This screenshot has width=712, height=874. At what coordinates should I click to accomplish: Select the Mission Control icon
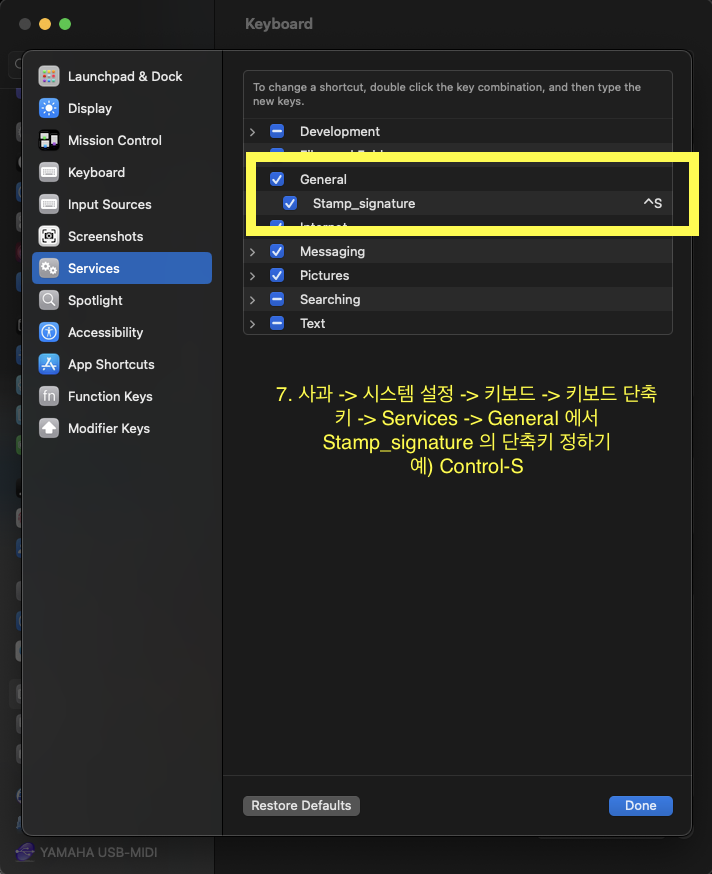(49, 140)
